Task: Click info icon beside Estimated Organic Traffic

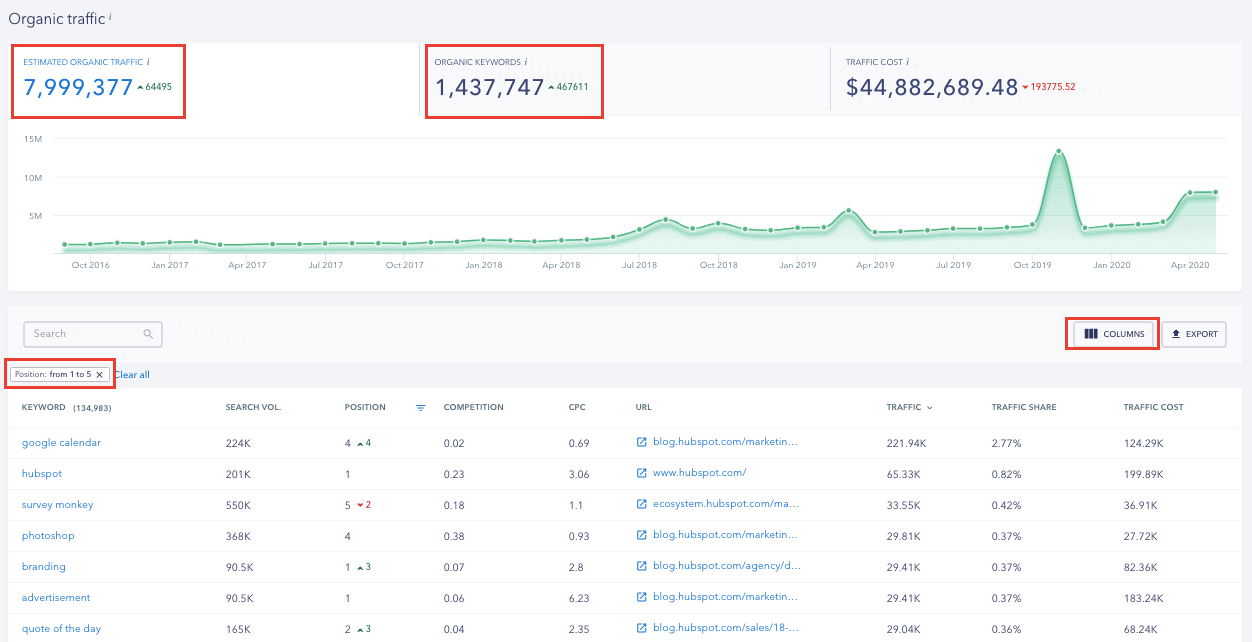Action: tap(147, 62)
